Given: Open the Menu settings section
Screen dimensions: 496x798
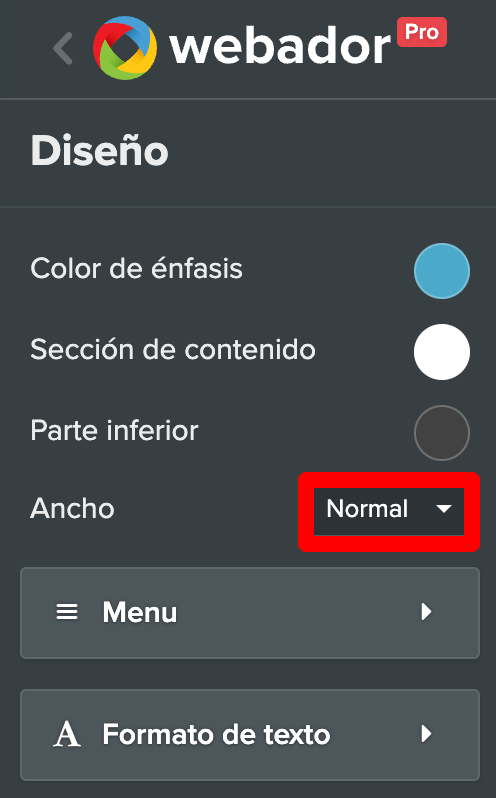Looking at the screenshot, I should (x=250, y=613).
